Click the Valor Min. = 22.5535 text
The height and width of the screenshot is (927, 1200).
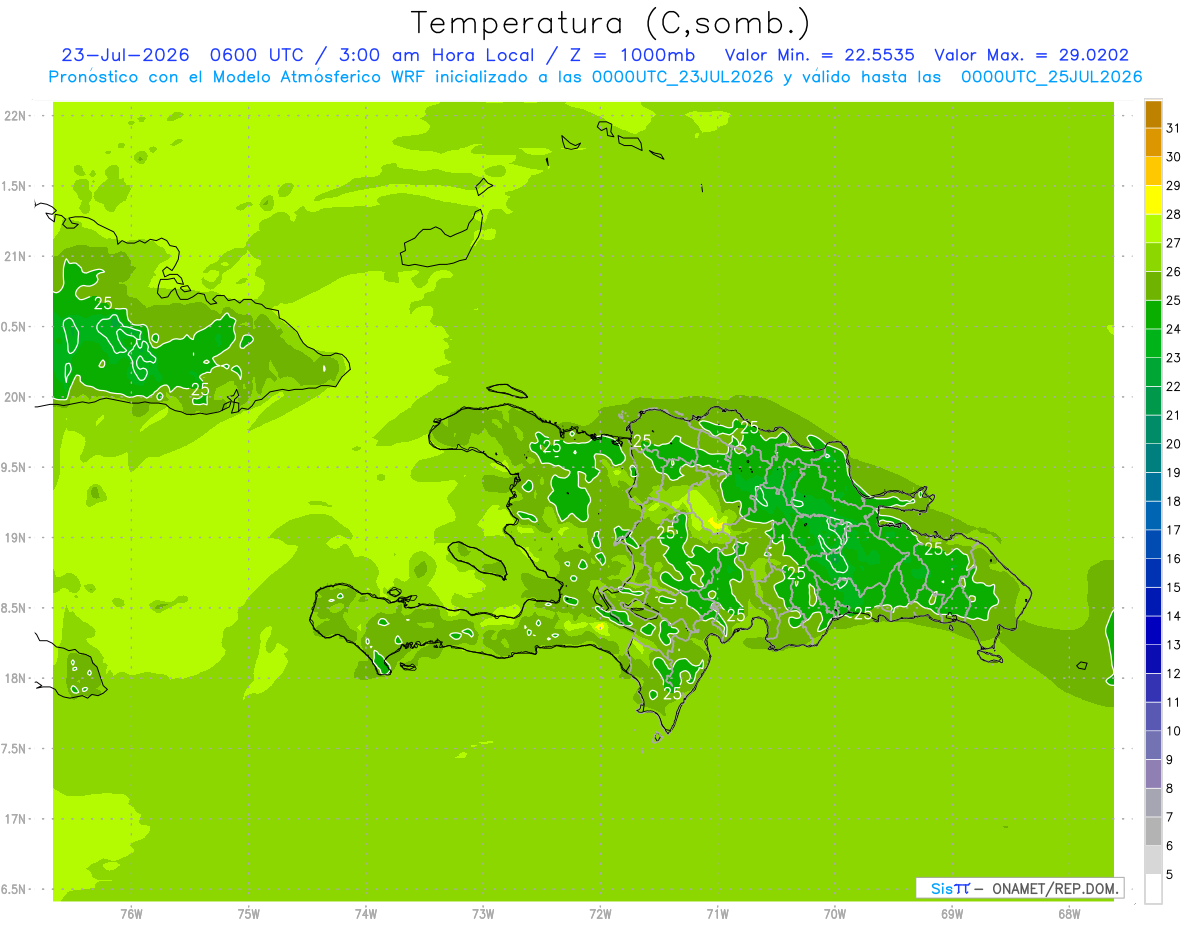819,56
